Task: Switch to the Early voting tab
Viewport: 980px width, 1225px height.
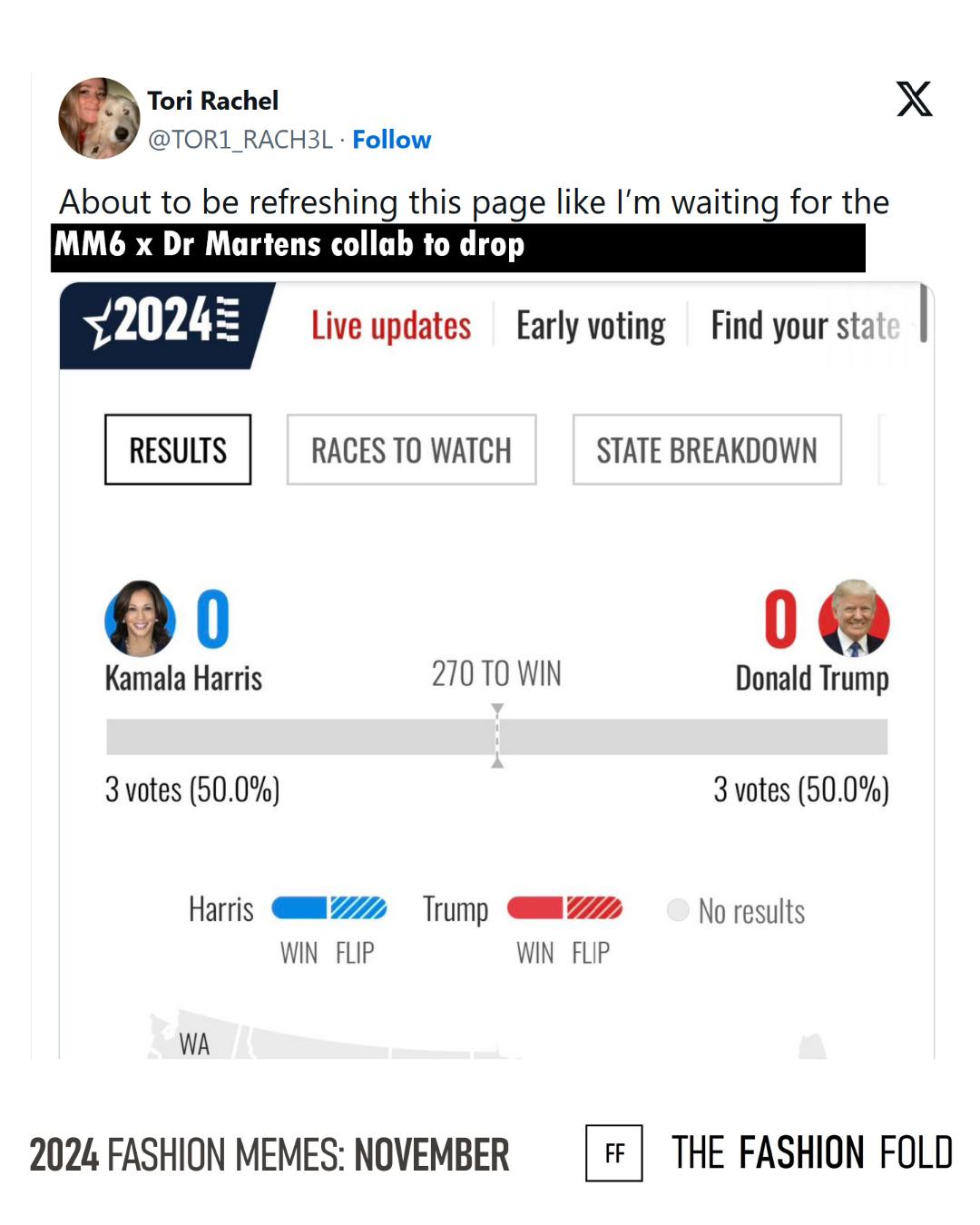Action: [x=591, y=326]
